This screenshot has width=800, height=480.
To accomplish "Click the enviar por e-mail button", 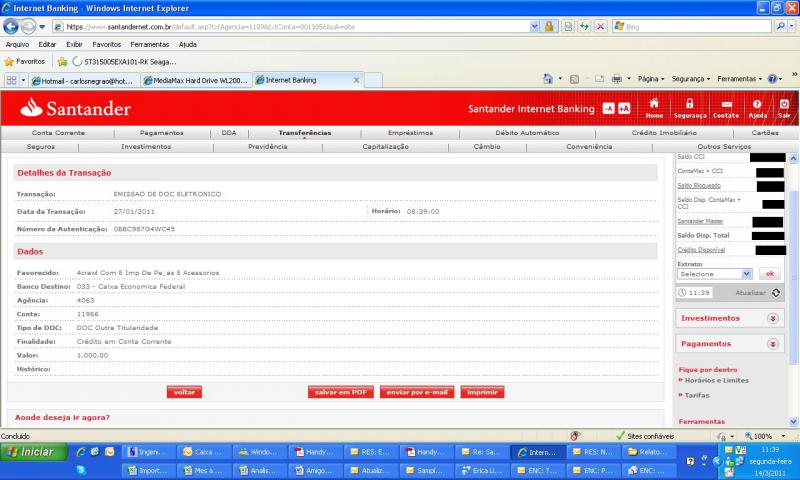I will 417,392.
